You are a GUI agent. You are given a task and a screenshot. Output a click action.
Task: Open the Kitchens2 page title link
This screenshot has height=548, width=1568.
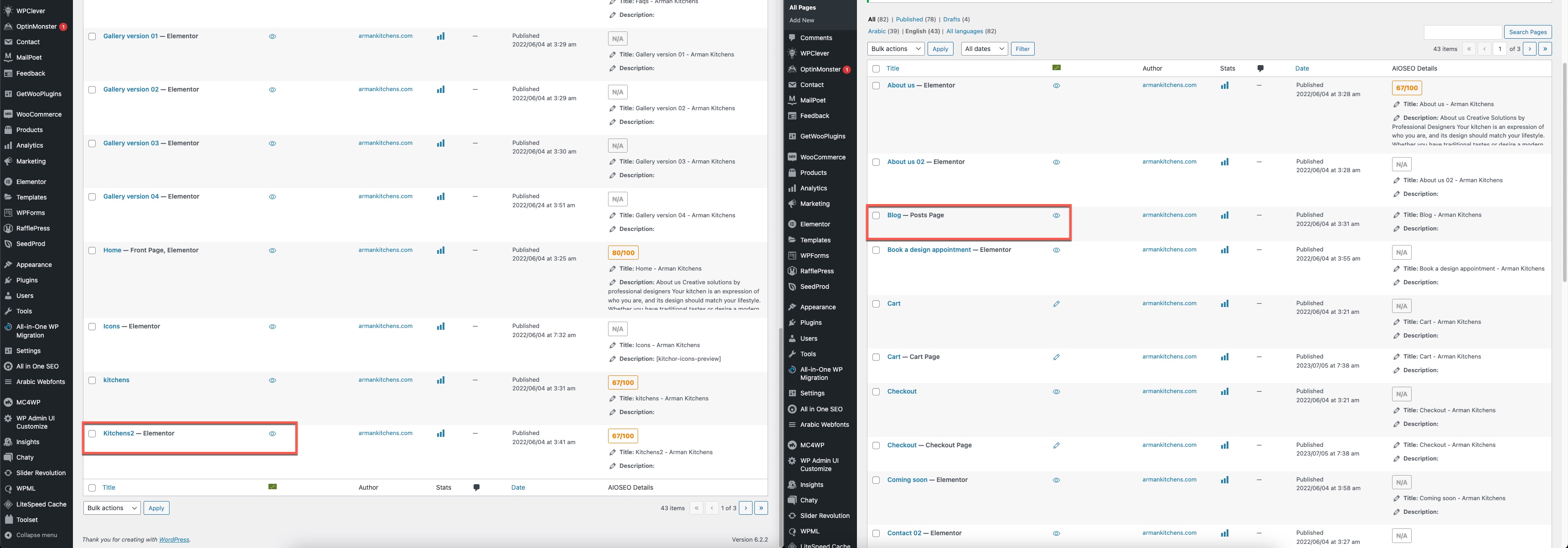118,434
